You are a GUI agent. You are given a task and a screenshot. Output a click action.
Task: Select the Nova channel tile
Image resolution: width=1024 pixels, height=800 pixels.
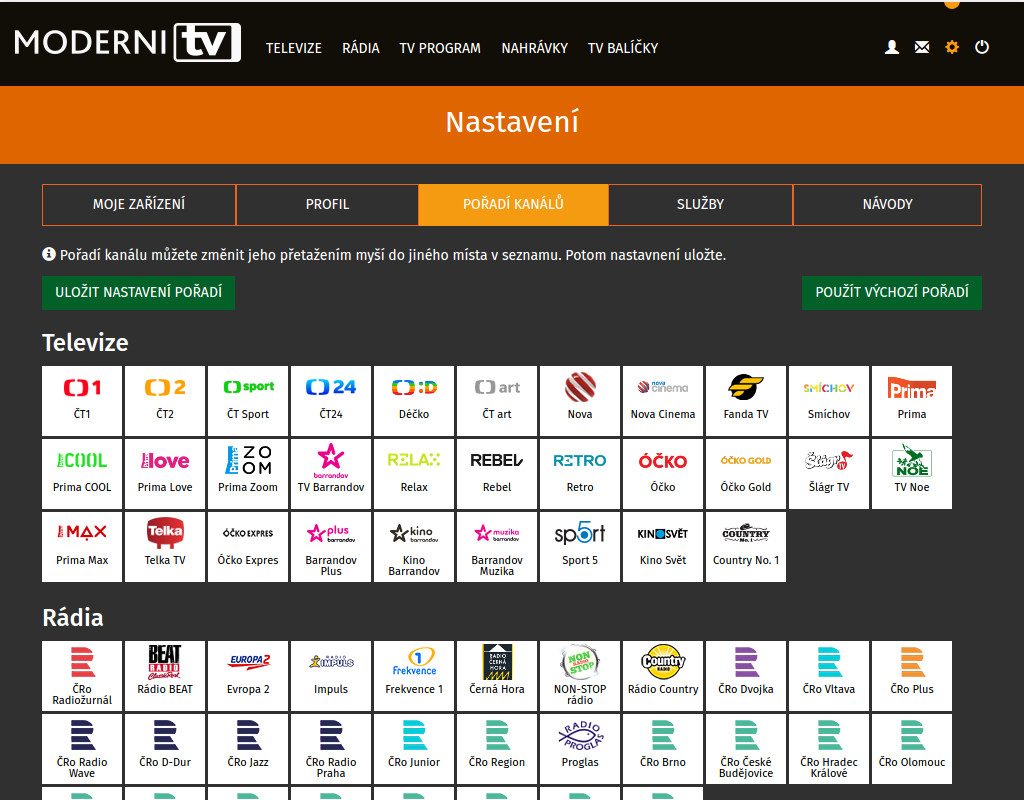click(x=580, y=400)
